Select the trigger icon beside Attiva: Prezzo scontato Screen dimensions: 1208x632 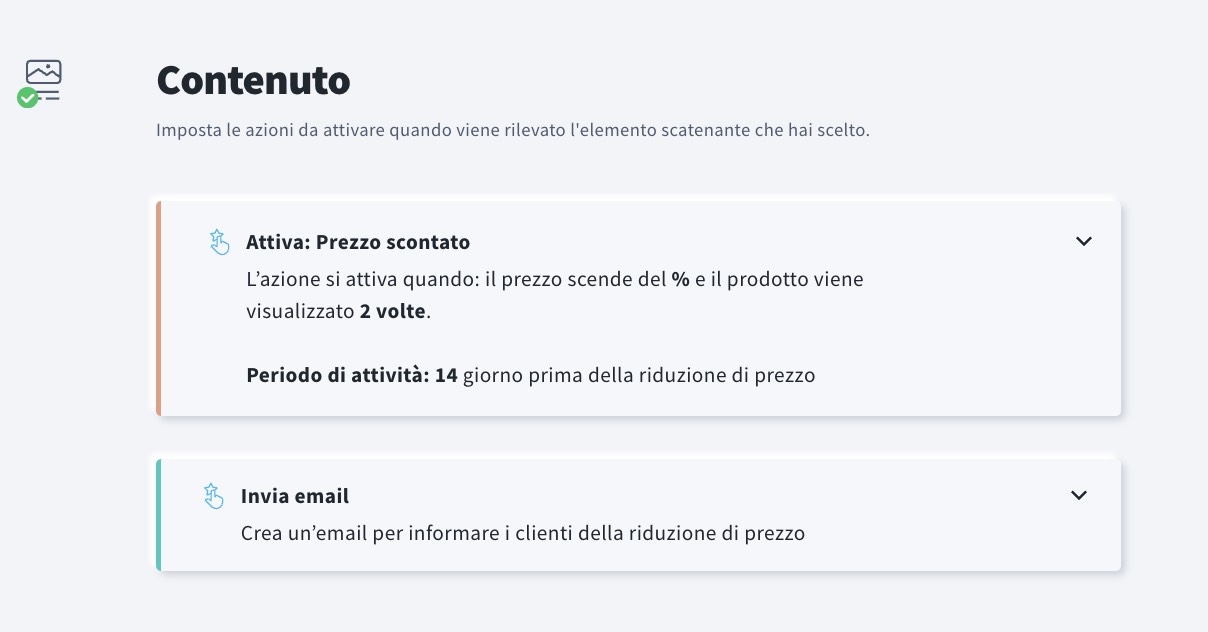click(220, 241)
